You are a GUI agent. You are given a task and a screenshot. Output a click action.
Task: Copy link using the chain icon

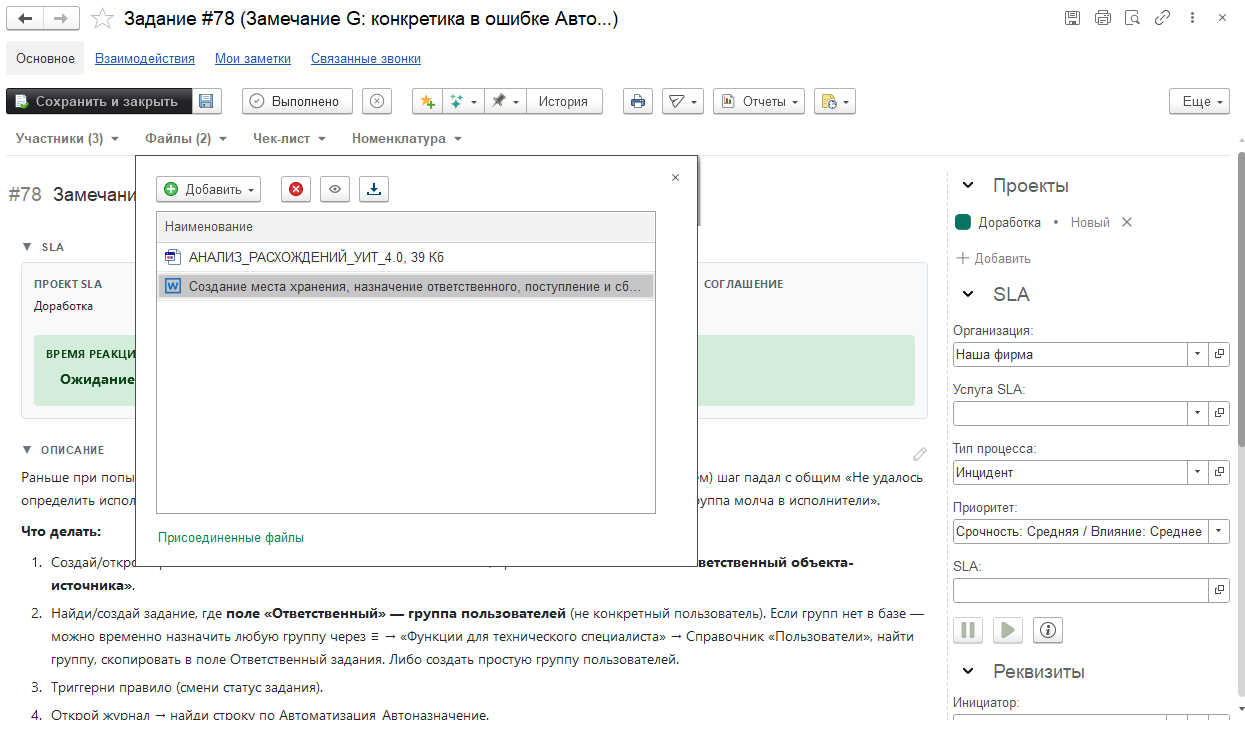[x=1162, y=18]
